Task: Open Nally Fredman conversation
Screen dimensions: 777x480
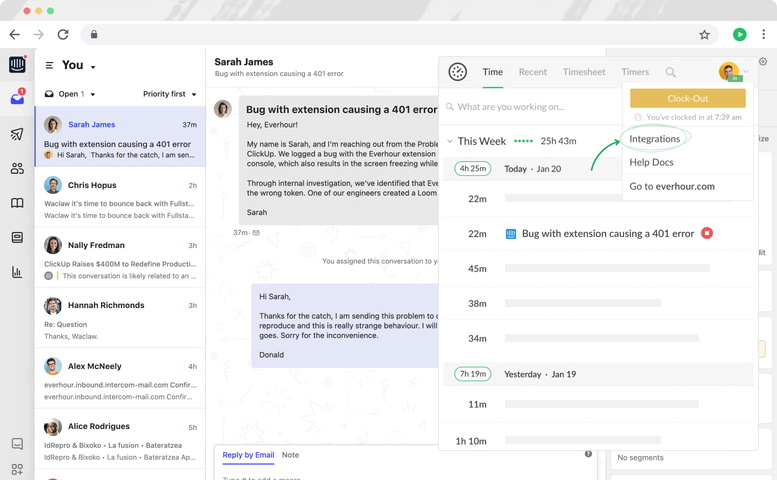Action: tap(120, 258)
